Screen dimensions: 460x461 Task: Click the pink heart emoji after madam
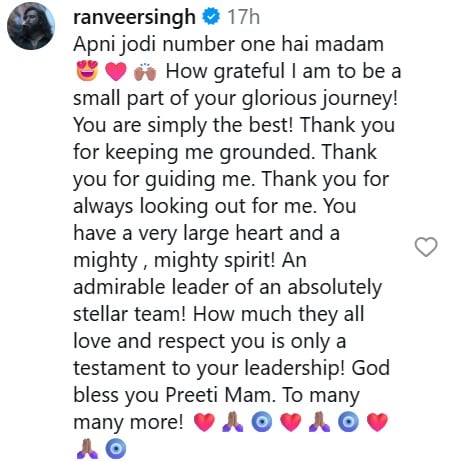click(116, 72)
